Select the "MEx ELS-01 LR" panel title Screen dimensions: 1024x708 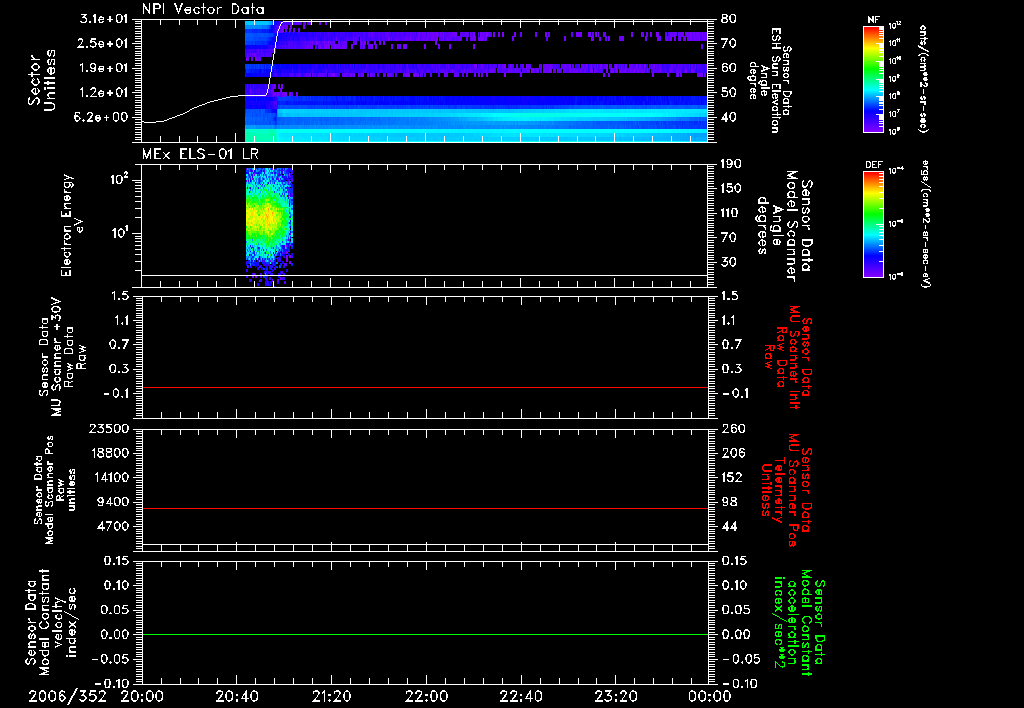click(x=200, y=155)
